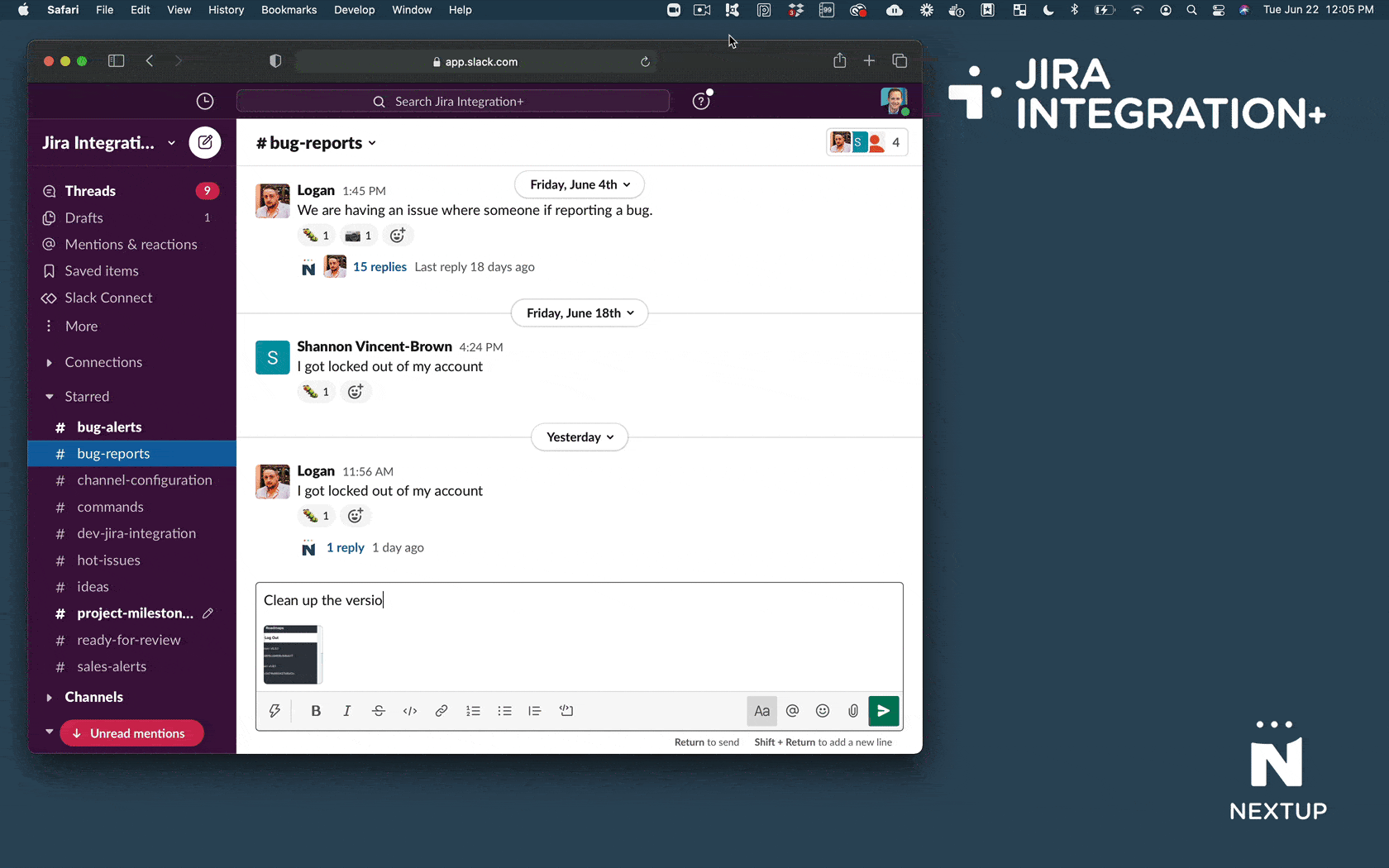Toggle the Aa formatting toolbar
Screen dimensions: 1389x868
(x=762, y=711)
